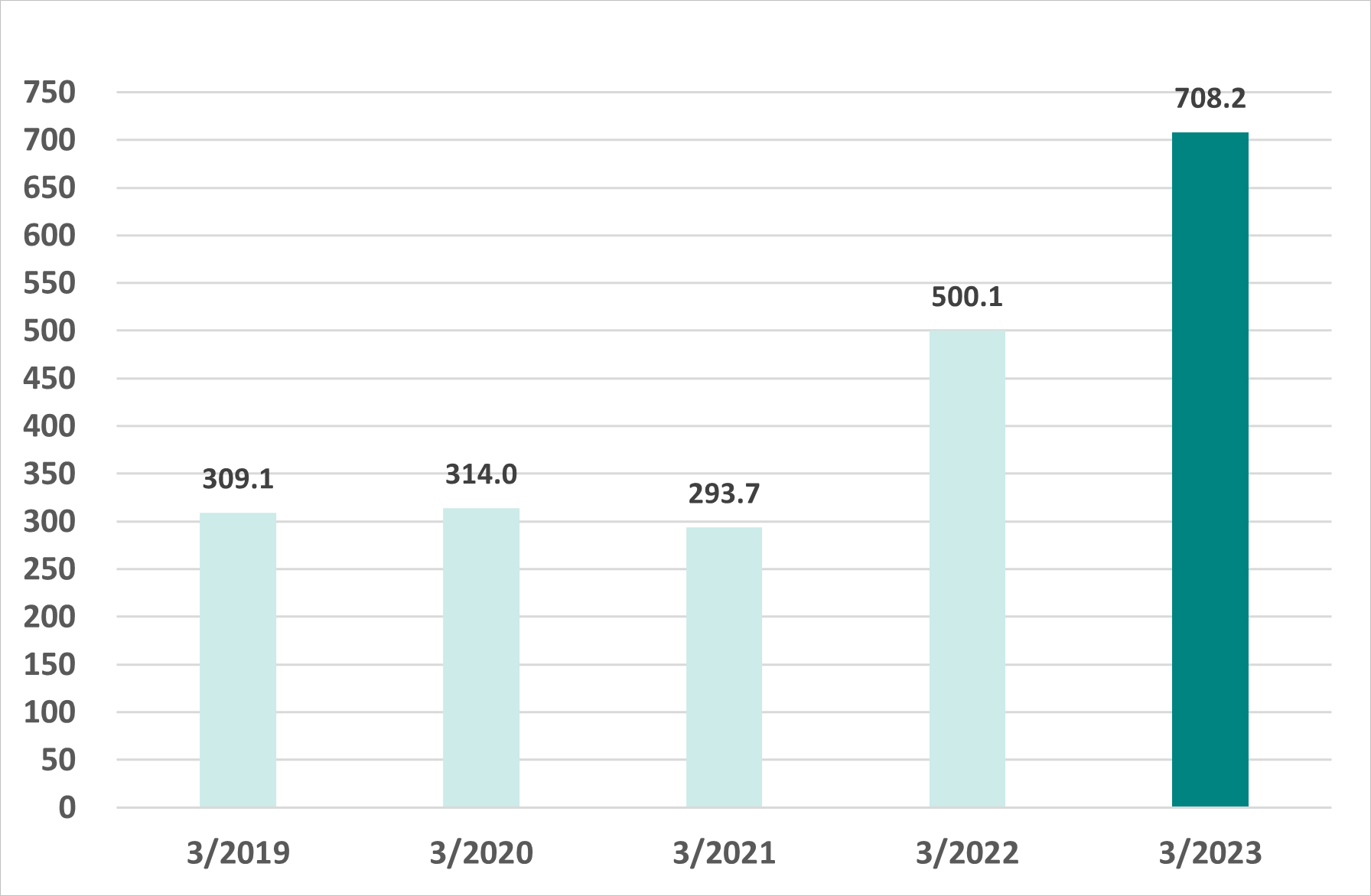Viewport: 1371px width, 896px height.
Task: Select the 3/2023 axis label
Action: pyautogui.click(x=1210, y=853)
